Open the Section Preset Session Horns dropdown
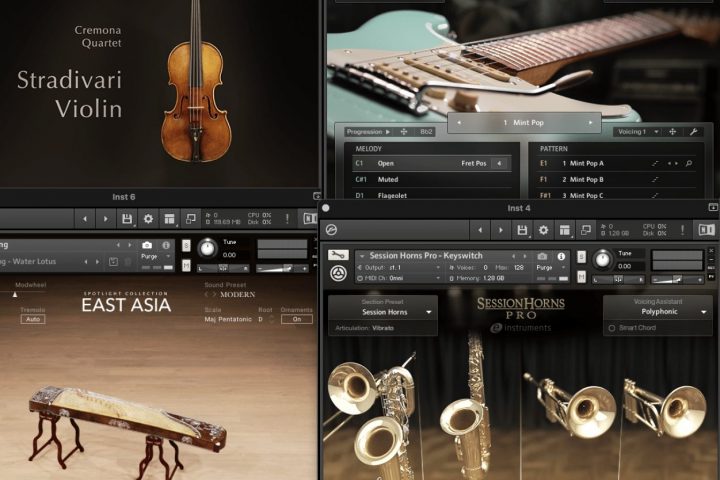Viewport: 720px width, 480px height. (384, 312)
